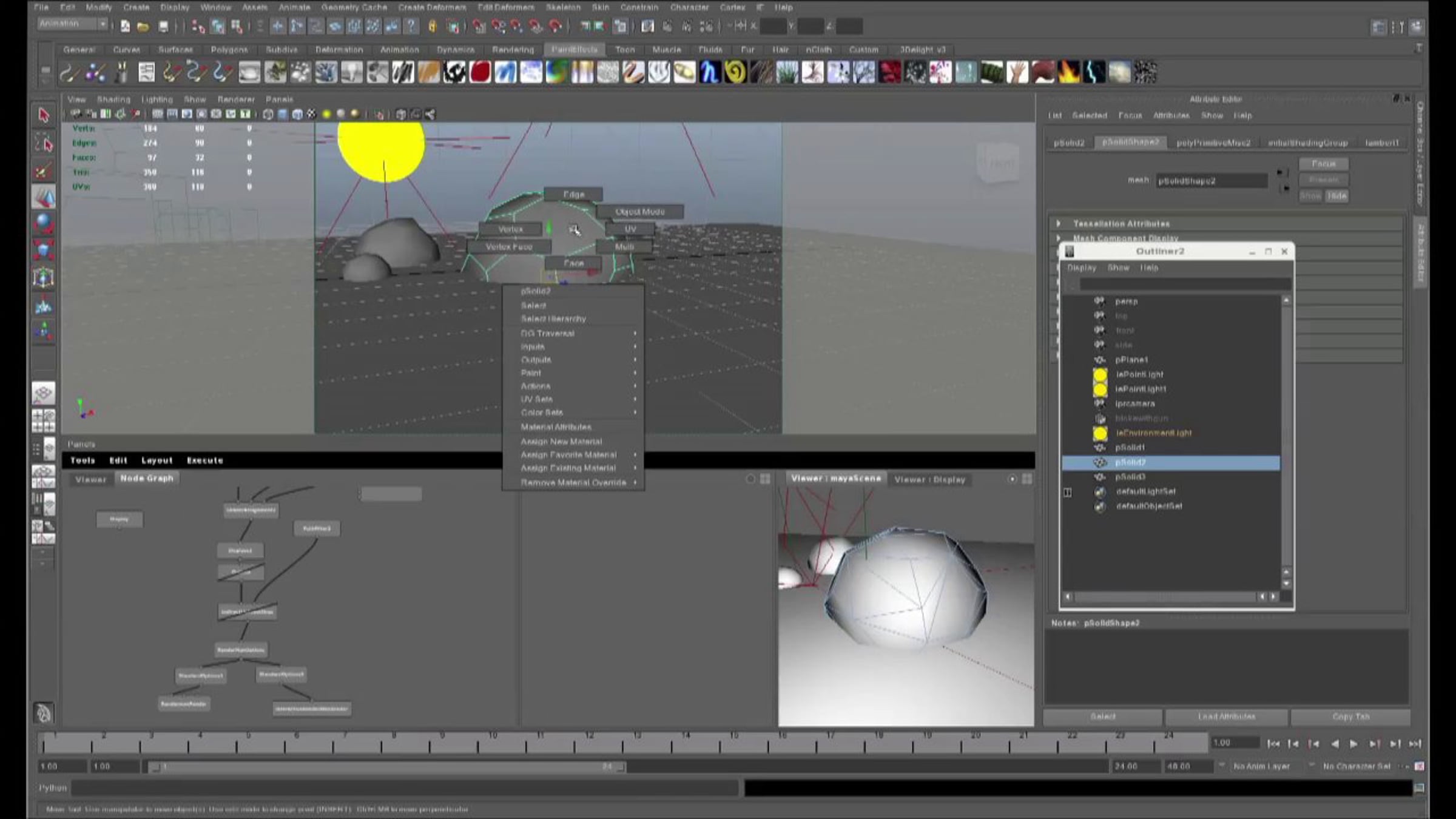Screen dimensions: 1456x819
Task: Toggle textured display checker icon
Action: (312, 114)
